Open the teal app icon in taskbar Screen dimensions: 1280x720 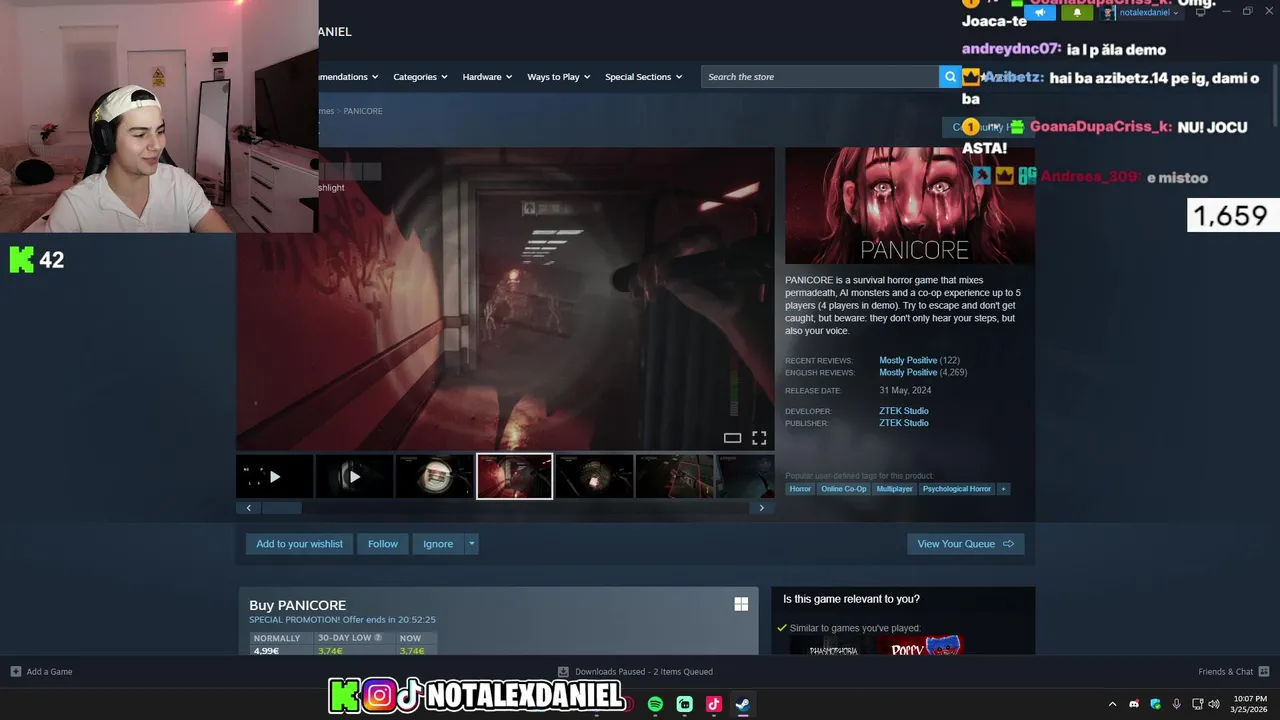tap(684, 704)
